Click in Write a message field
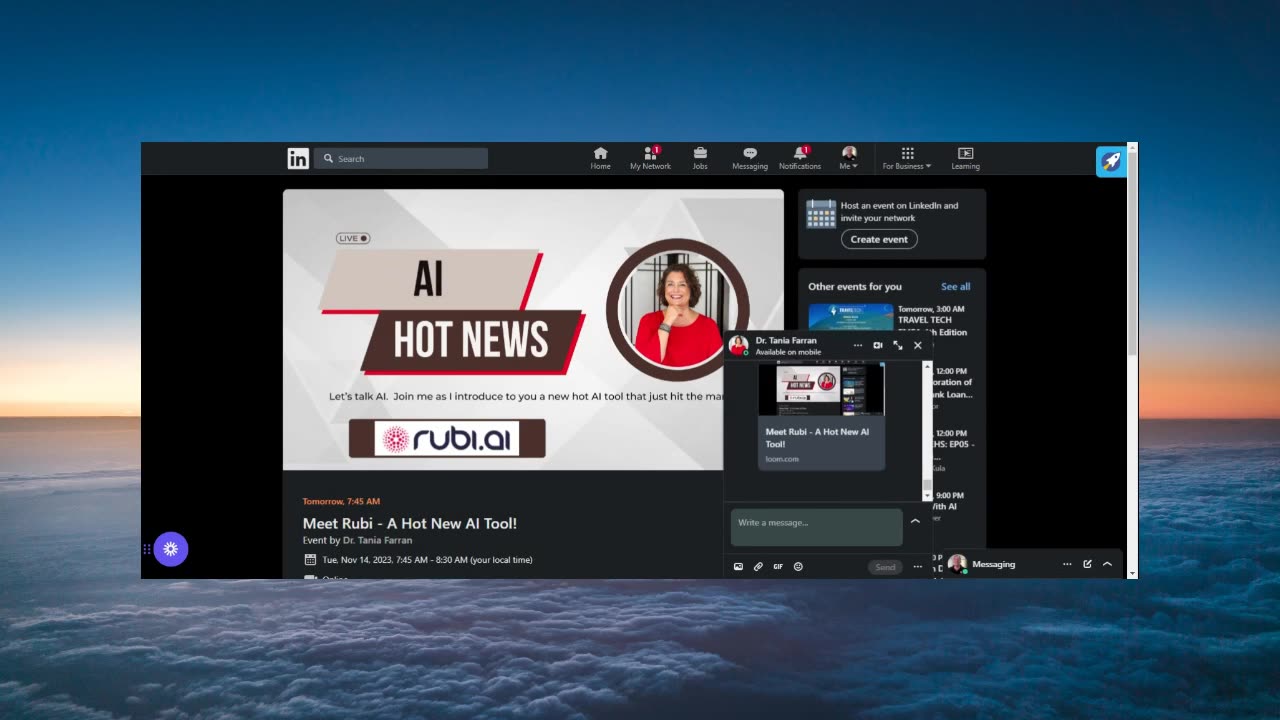 click(817, 527)
